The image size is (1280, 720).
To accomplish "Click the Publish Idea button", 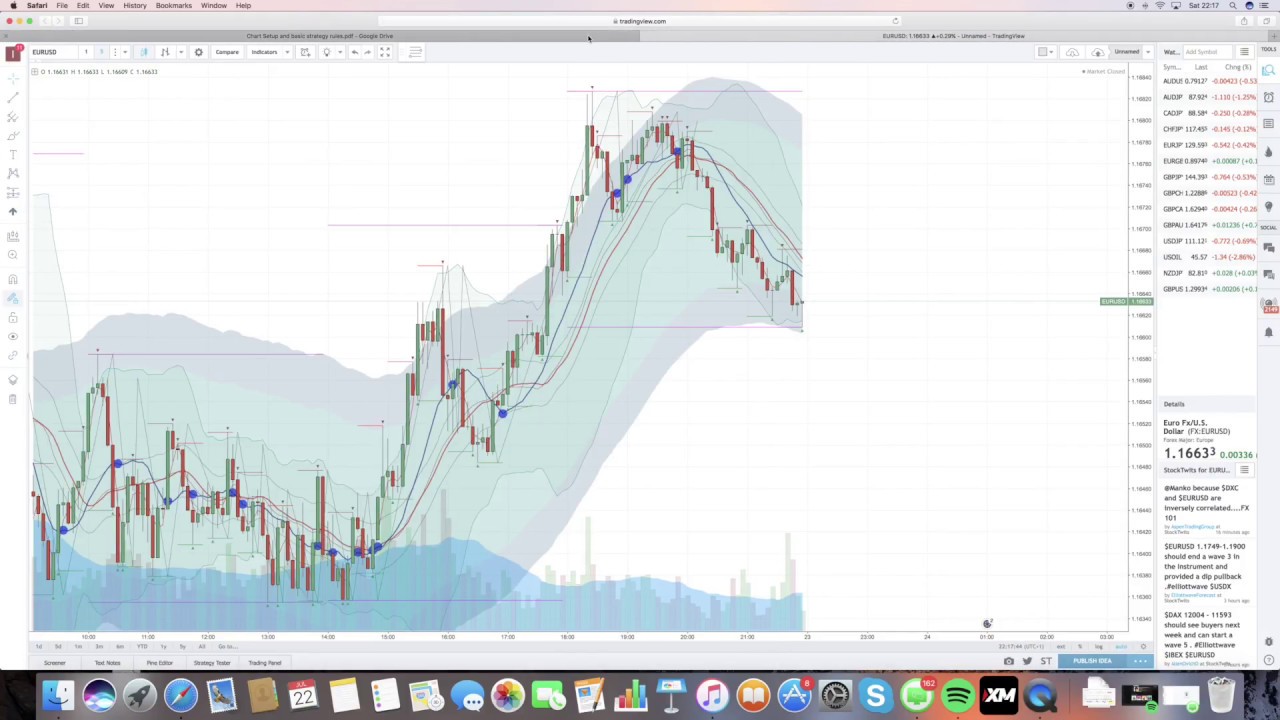I will 1092,661.
